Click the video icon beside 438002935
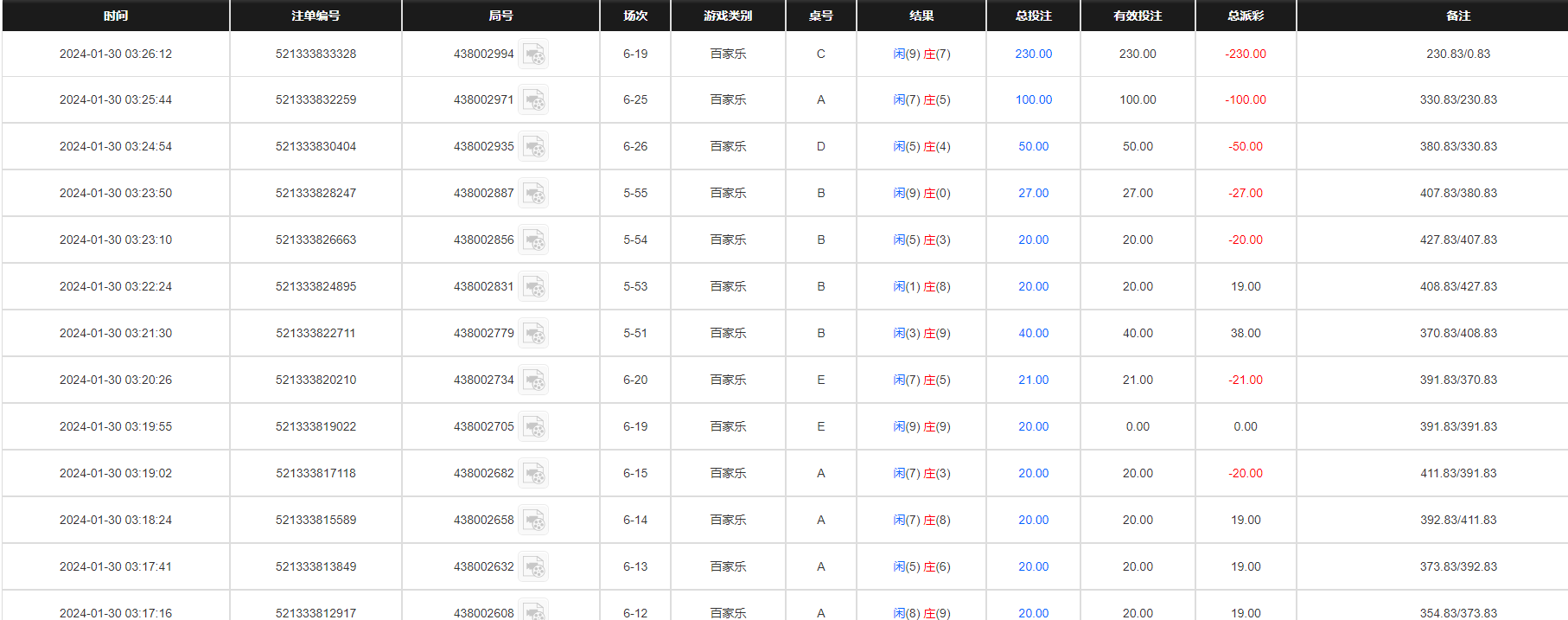This screenshot has height=620, width=1568. [x=533, y=147]
